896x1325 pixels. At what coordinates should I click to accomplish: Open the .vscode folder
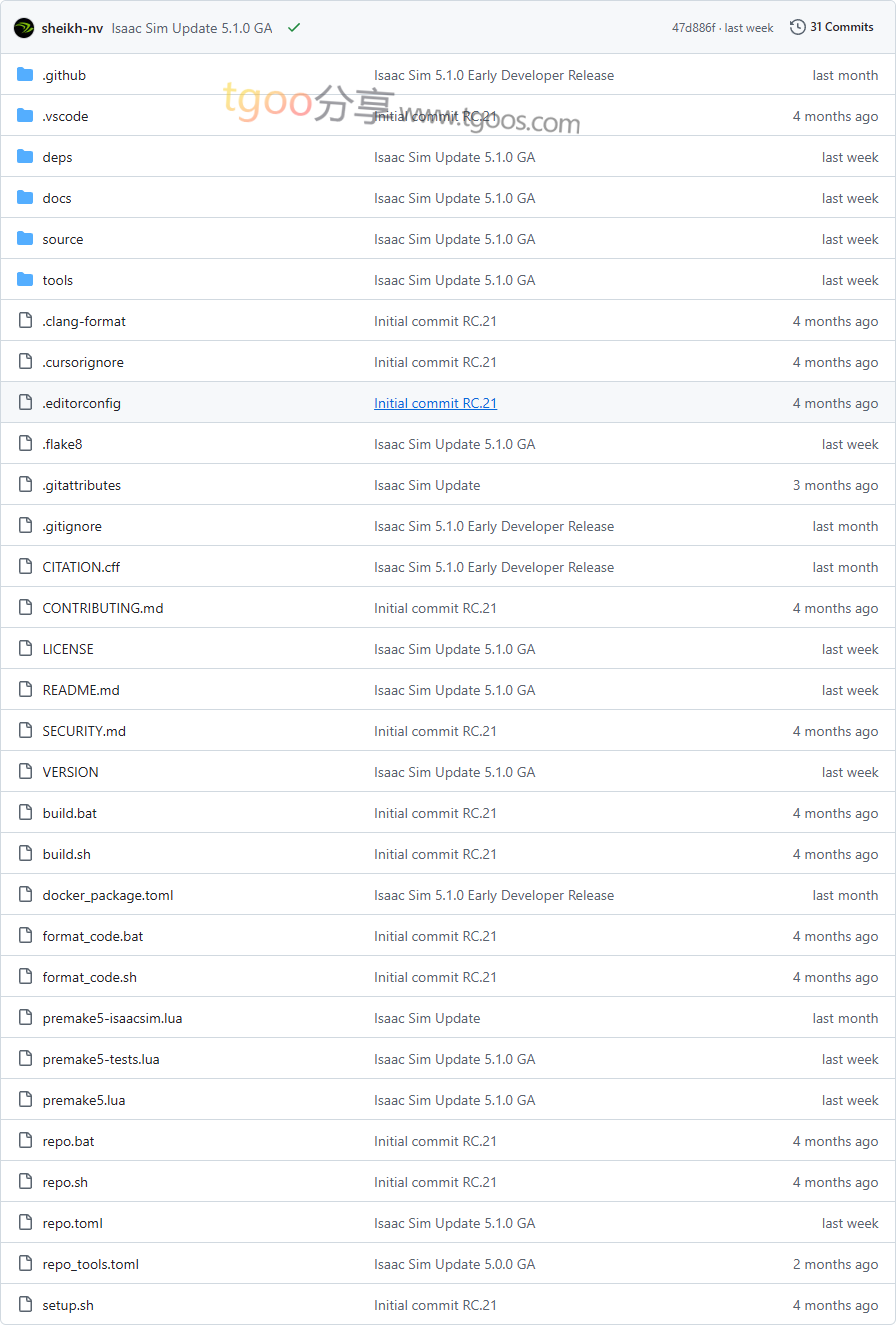[65, 116]
